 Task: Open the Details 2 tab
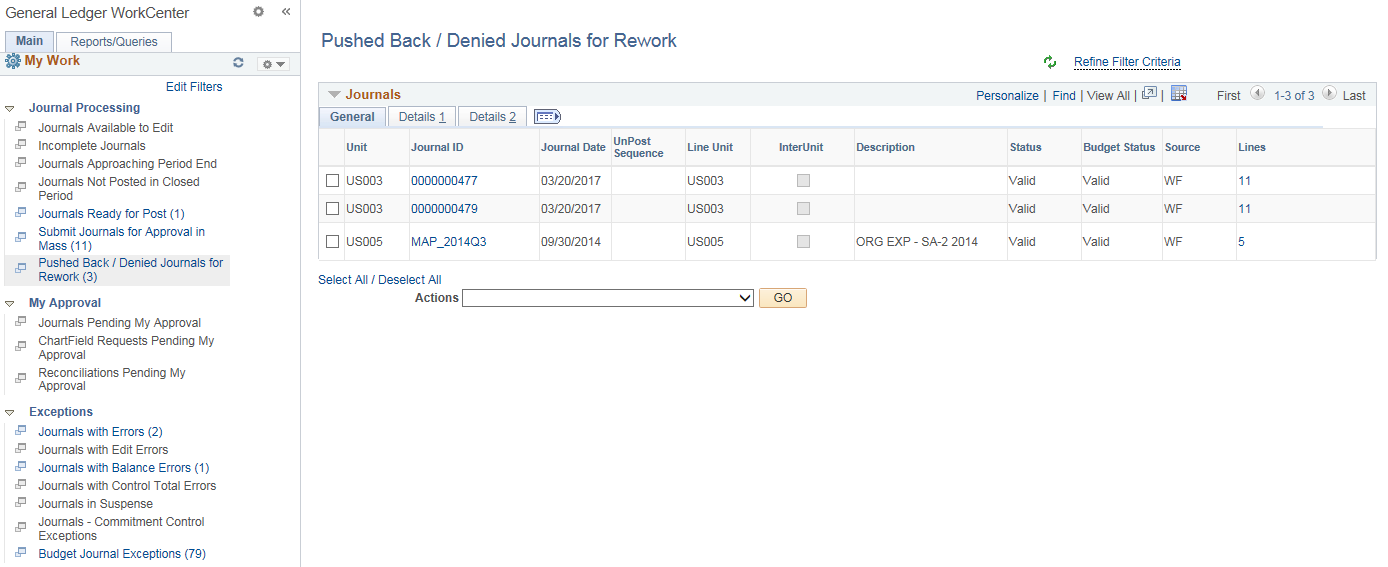tap(493, 117)
